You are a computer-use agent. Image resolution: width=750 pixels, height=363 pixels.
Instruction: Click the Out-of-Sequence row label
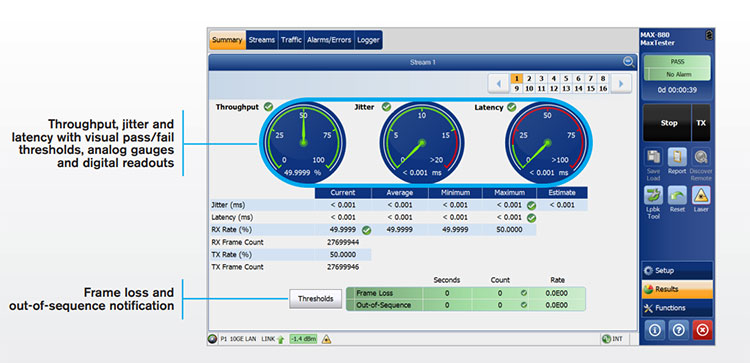click(384, 305)
